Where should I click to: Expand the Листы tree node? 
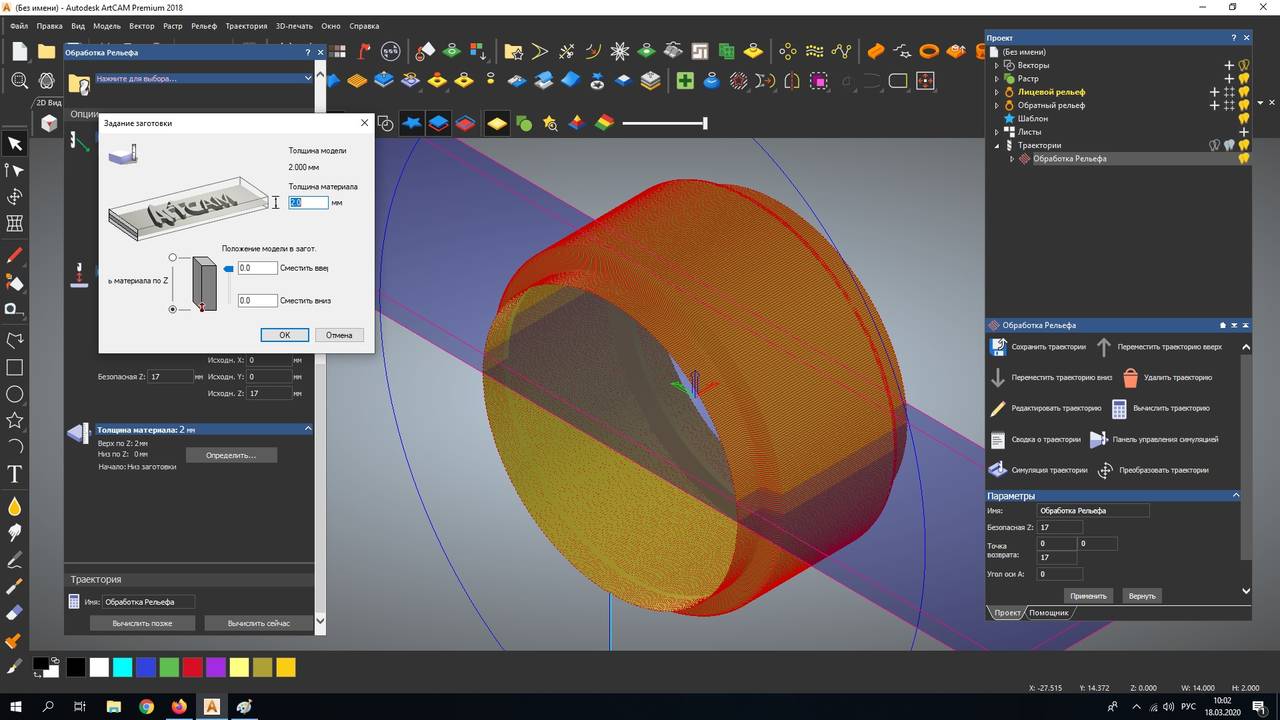tap(996, 132)
